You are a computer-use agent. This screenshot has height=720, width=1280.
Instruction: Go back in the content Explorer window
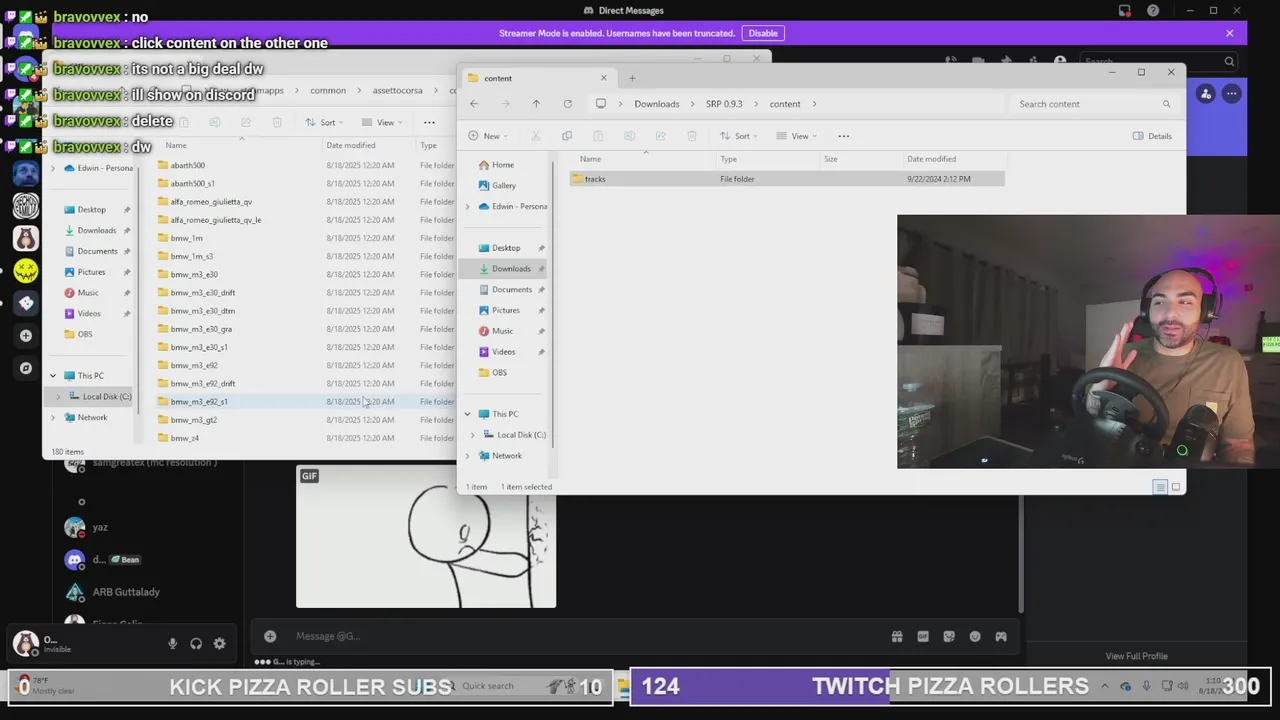coord(474,104)
